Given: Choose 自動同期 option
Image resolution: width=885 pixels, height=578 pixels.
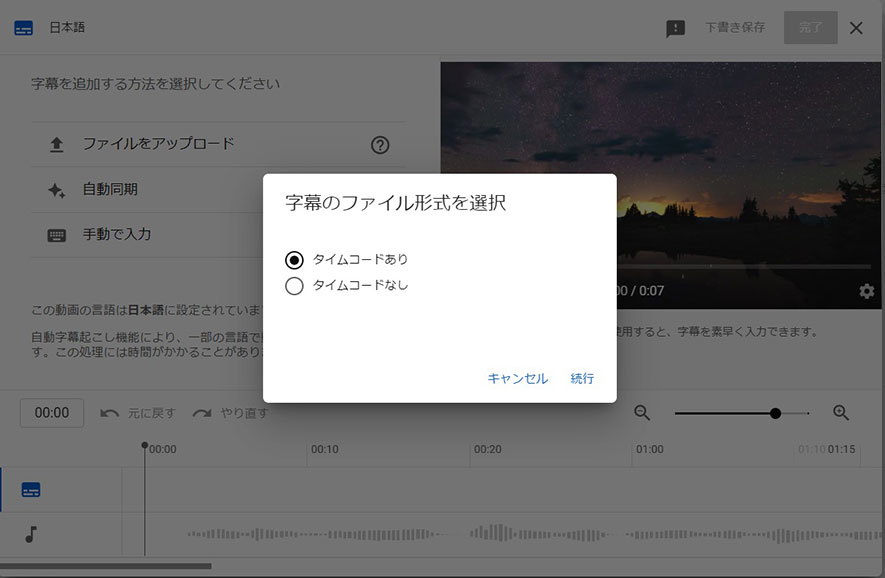Looking at the screenshot, I should [x=110, y=189].
